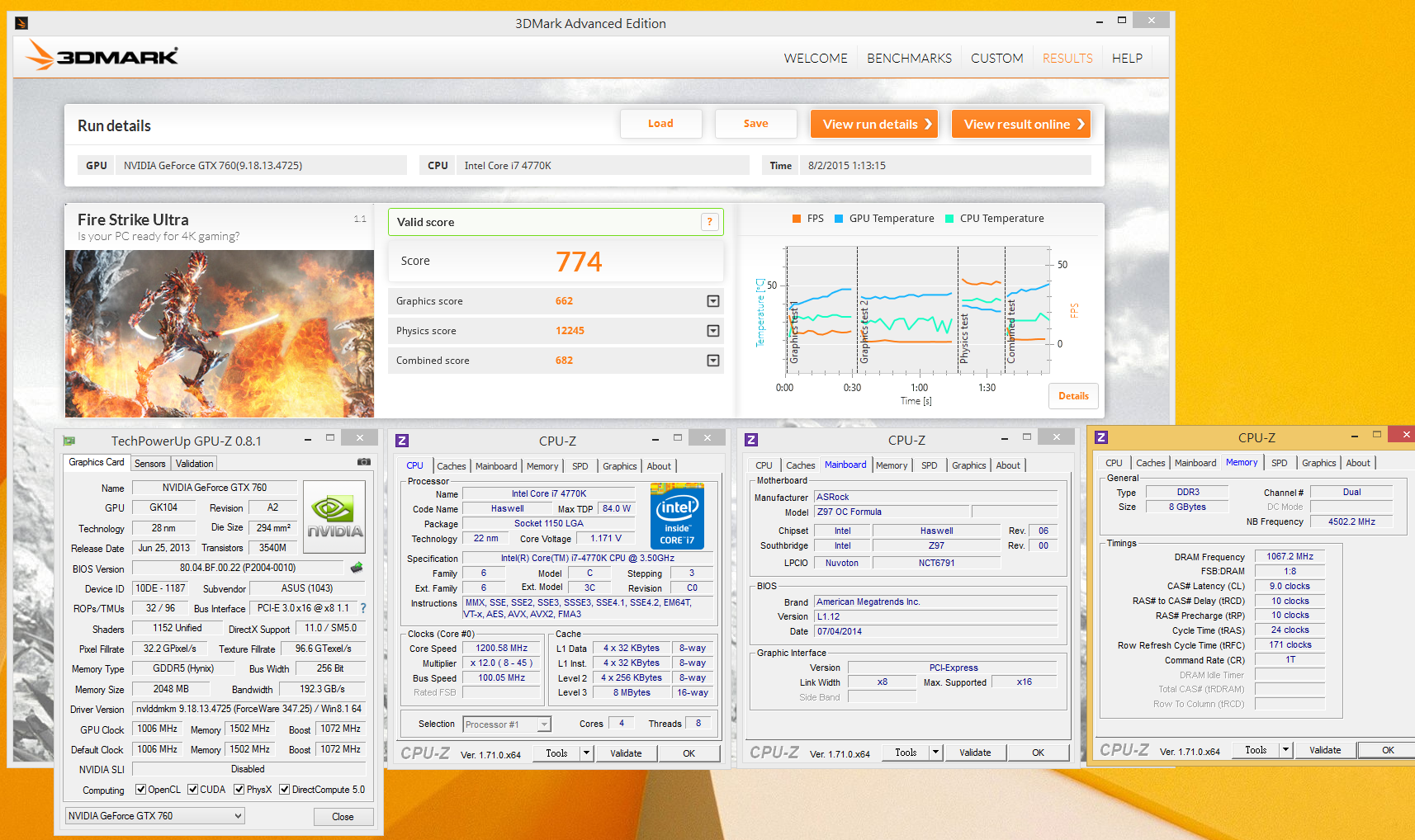Screen dimensions: 1415x840
Task: Click the Fire Strike Ultra thumbnail image
Action: [220, 333]
